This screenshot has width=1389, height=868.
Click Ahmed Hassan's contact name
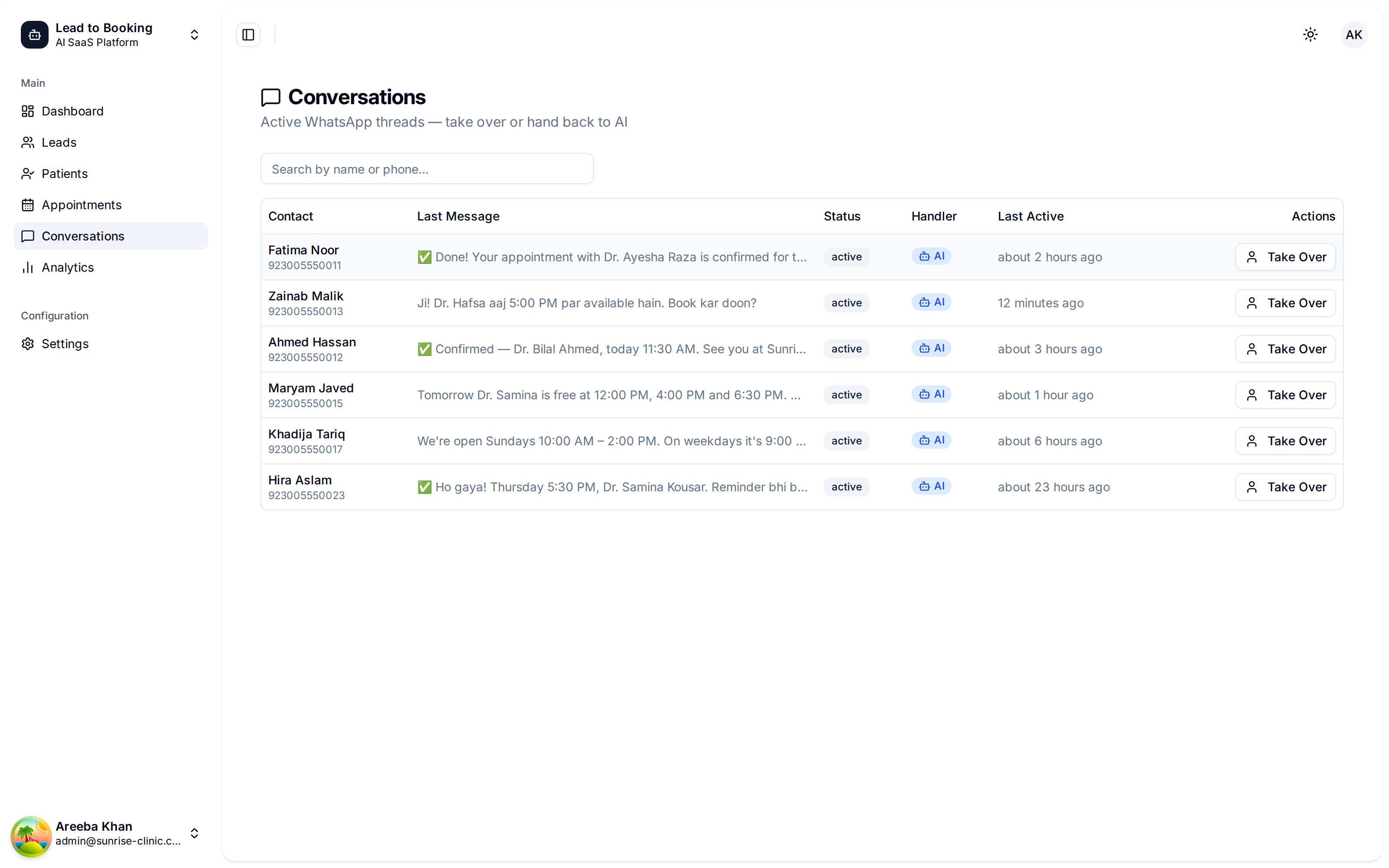[x=312, y=342]
